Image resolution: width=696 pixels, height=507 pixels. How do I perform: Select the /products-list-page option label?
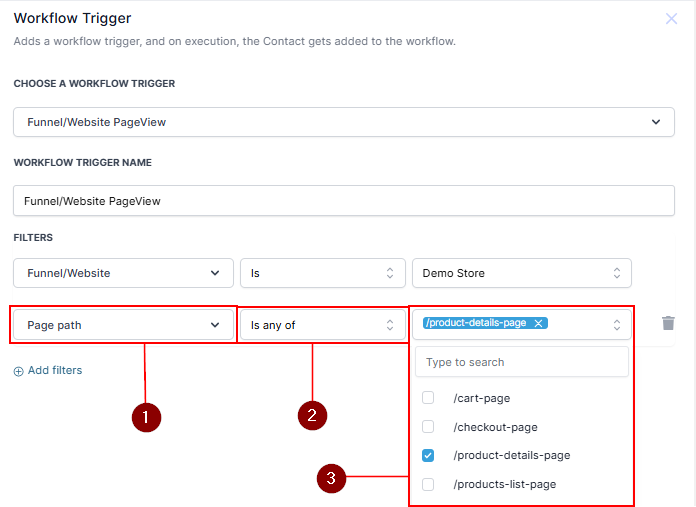click(504, 484)
